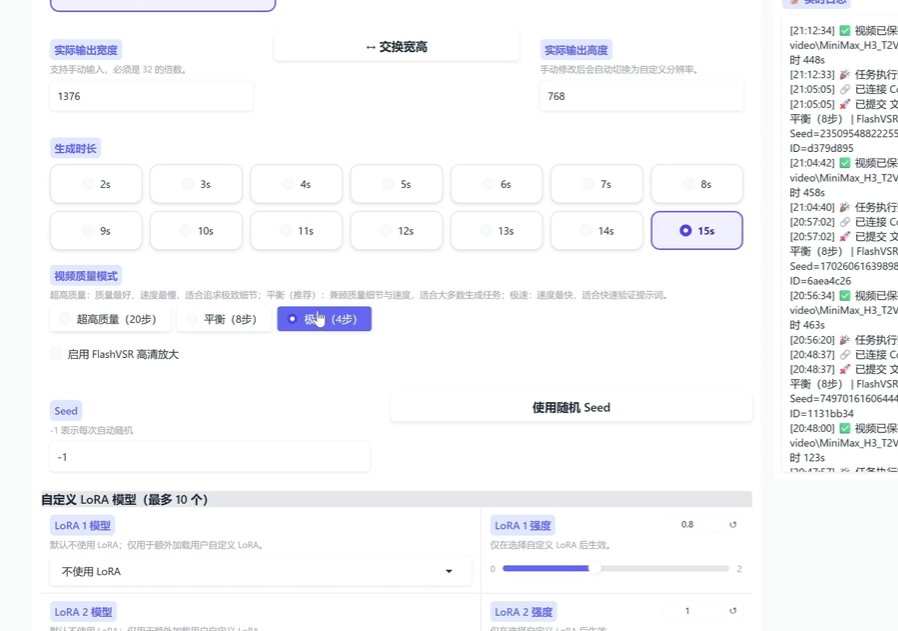Click the 使用随机 Seed button
The width and height of the screenshot is (898, 631).
571,408
